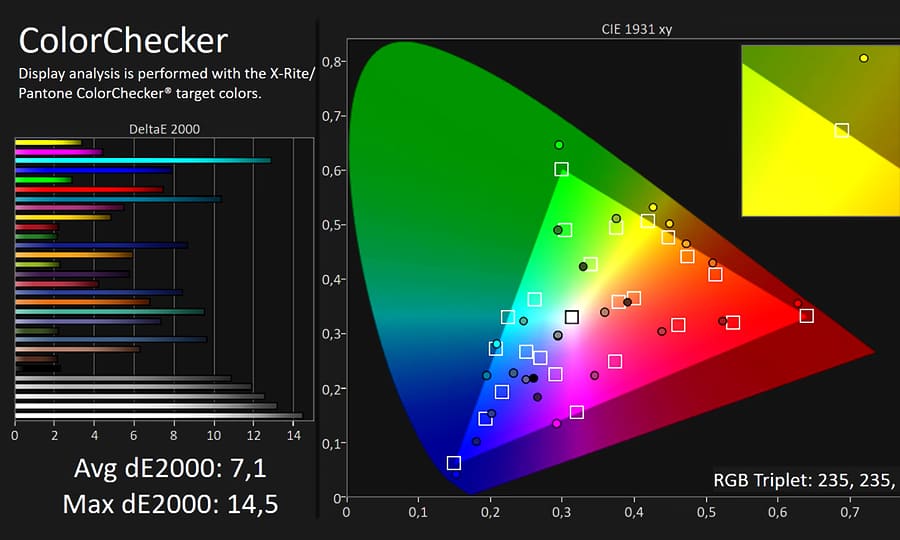Image resolution: width=900 pixels, height=540 pixels.
Task: Select the top yellow bar in DeltaE chart
Action: click(48, 142)
